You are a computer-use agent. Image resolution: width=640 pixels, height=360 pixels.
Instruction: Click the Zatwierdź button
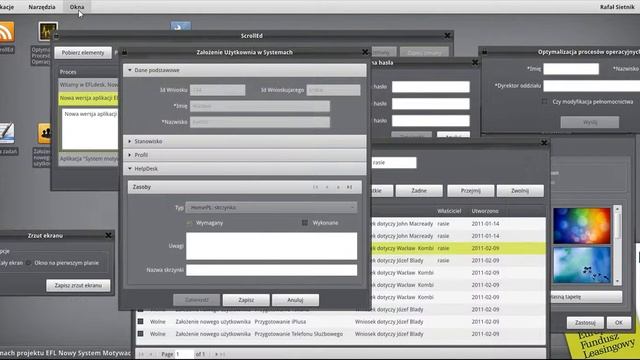click(197, 300)
